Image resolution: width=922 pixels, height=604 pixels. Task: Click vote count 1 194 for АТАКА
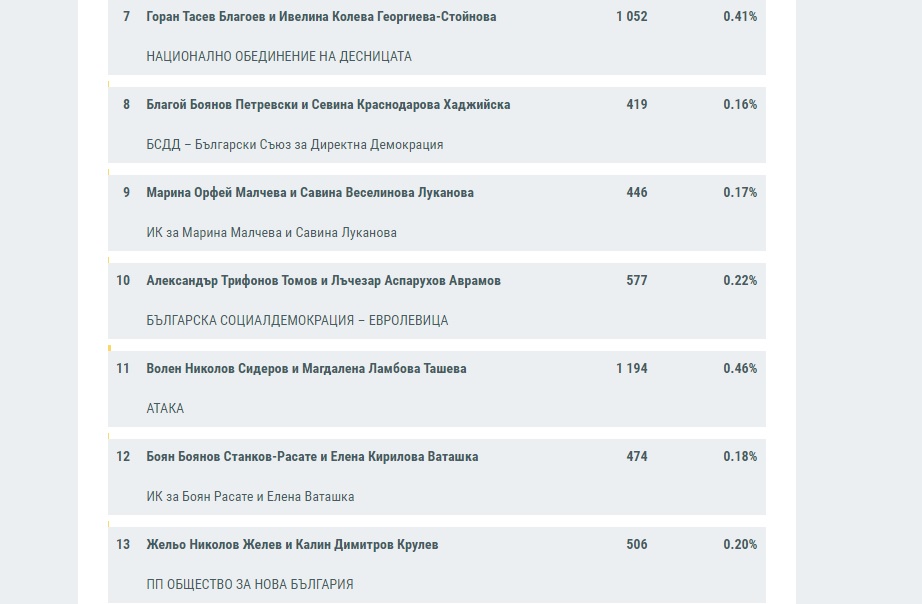pyautogui.click(x=632, y=369)
